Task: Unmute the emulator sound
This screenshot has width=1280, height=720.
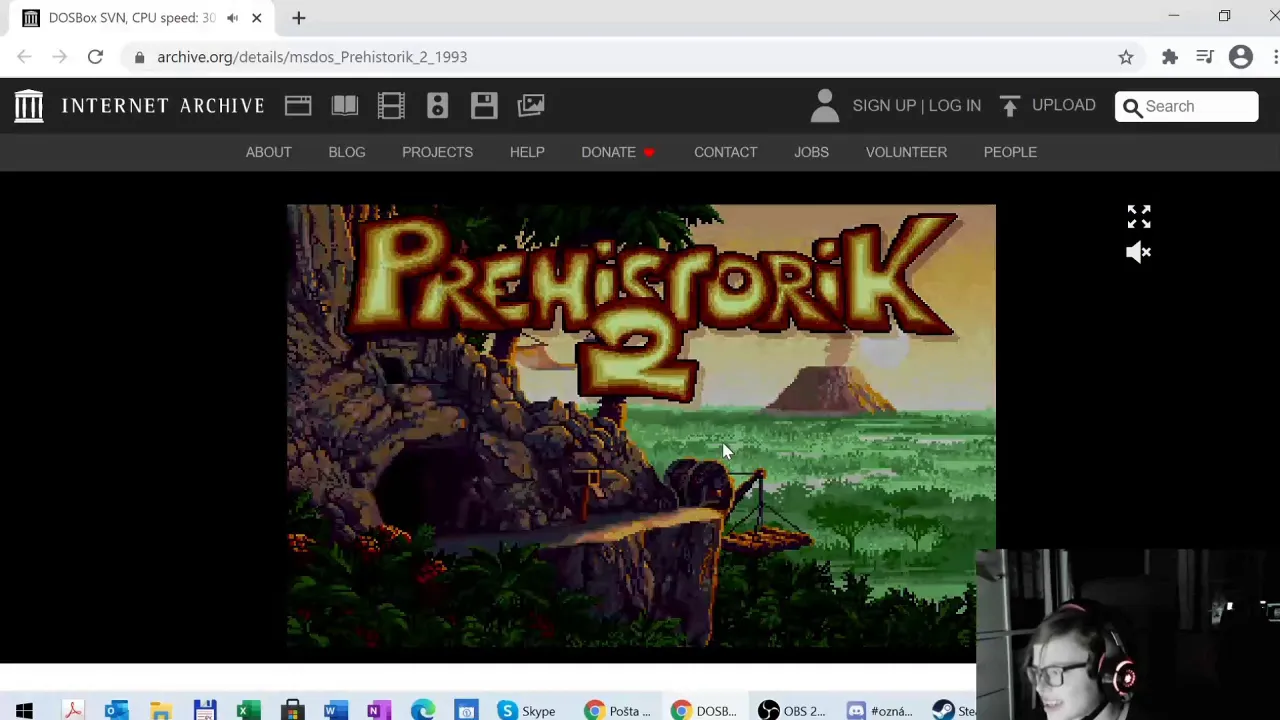Action: pyautogui.click(x=1139, y=252)
